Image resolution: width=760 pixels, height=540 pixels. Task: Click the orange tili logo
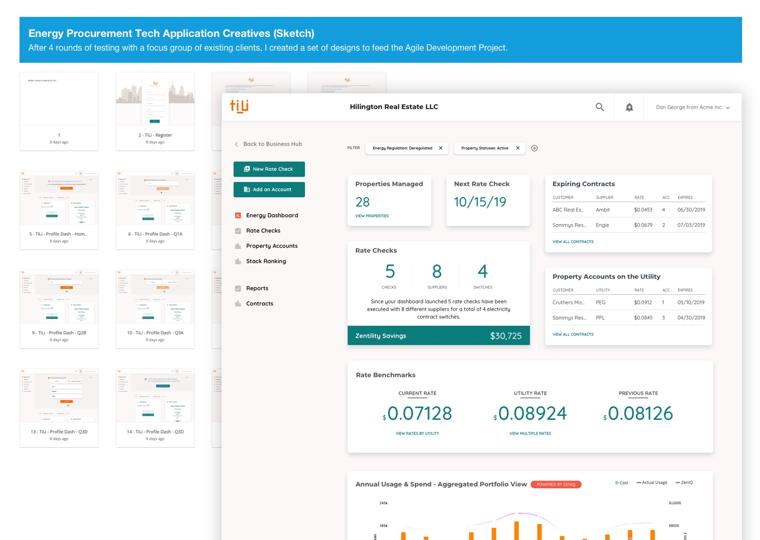pos(239,106)
